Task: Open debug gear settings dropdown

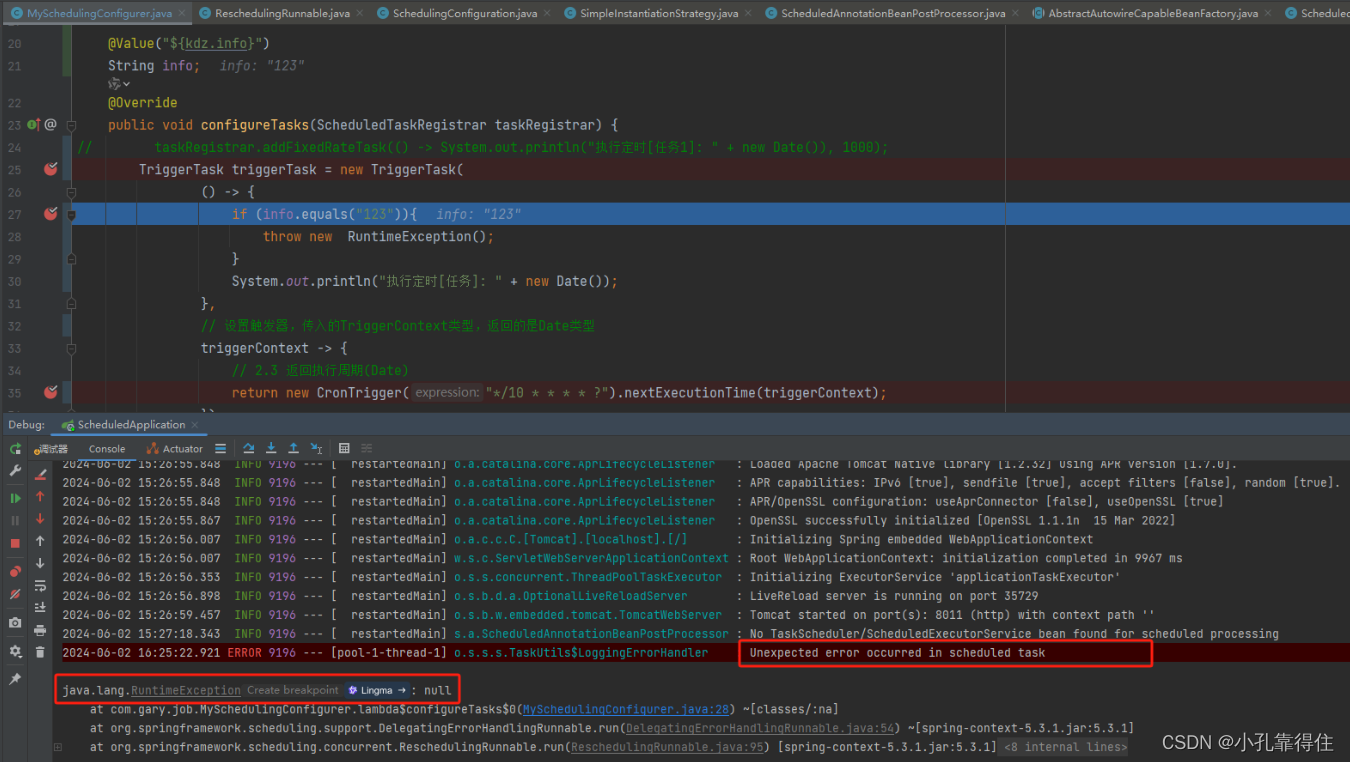Action: click(15, 651)
